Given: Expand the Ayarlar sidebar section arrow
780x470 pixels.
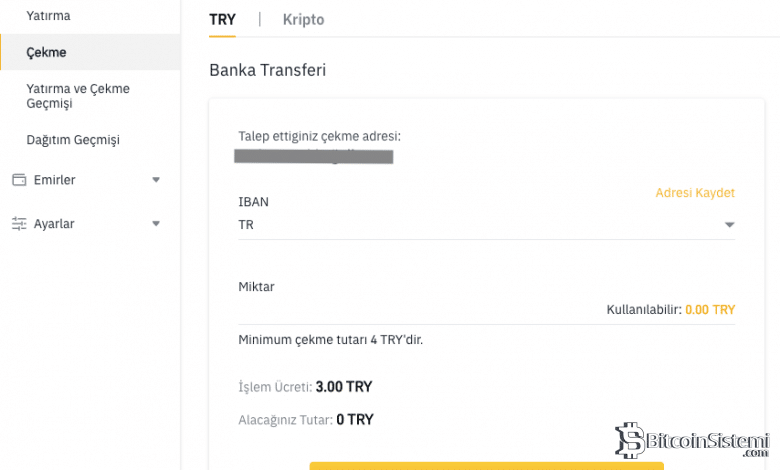Looking at the screenshot, I should click(155, 224).
